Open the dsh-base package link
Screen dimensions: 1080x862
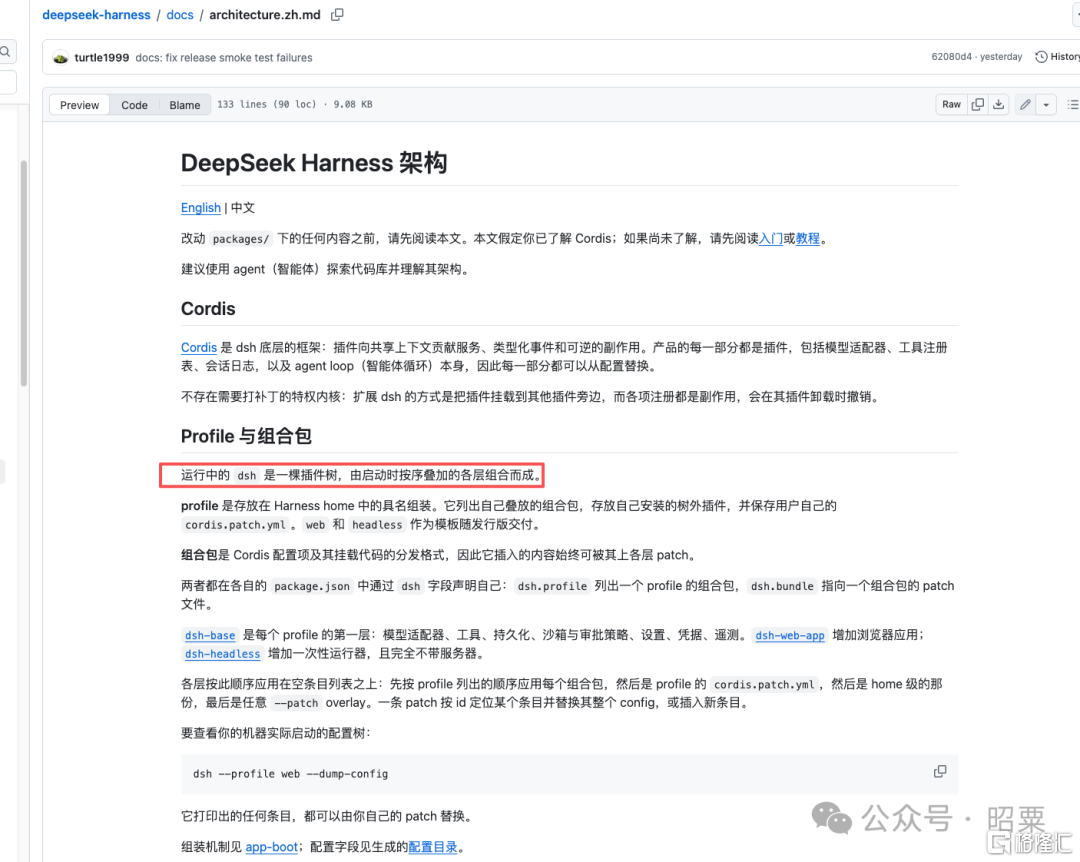[210, 635]
